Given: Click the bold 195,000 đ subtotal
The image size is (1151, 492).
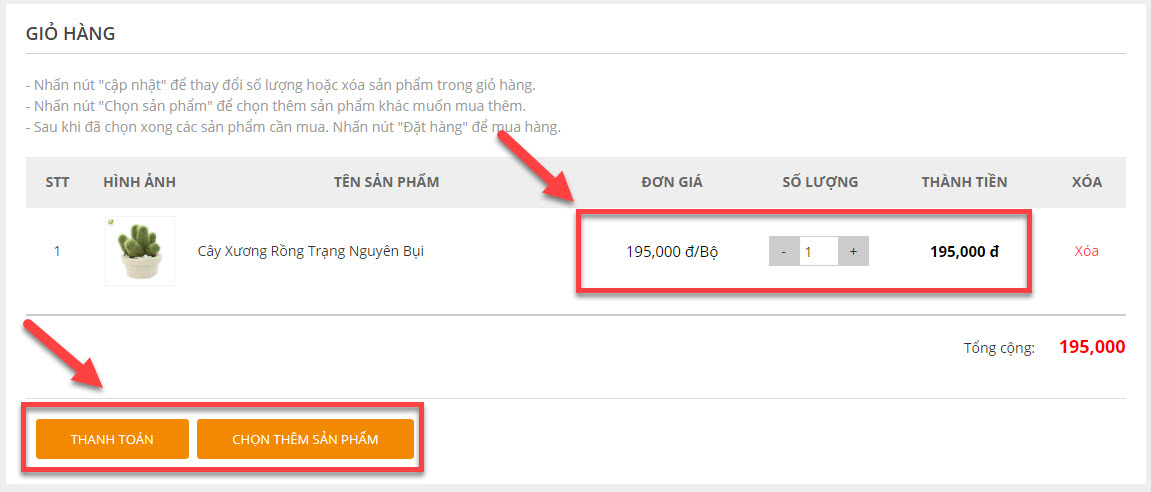Looking at the screenshot, I should [x=965, y=252].
